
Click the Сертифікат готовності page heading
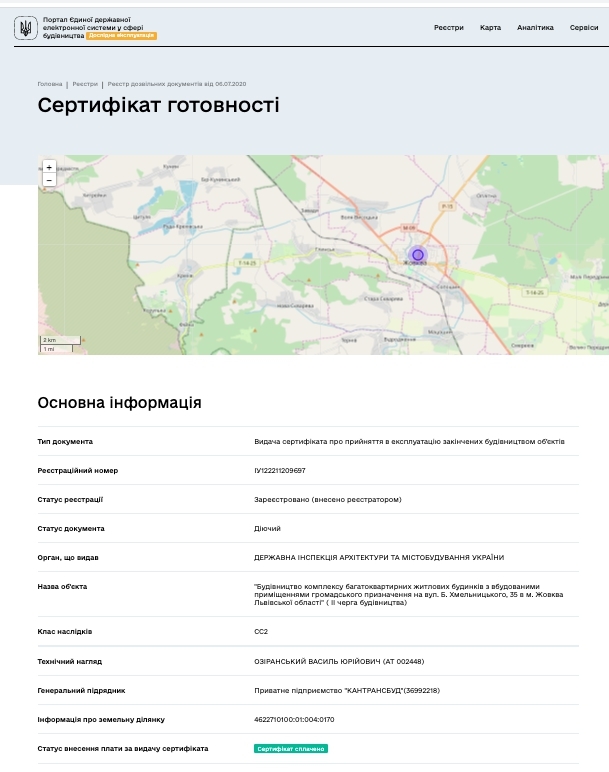[x=159, y=105]
